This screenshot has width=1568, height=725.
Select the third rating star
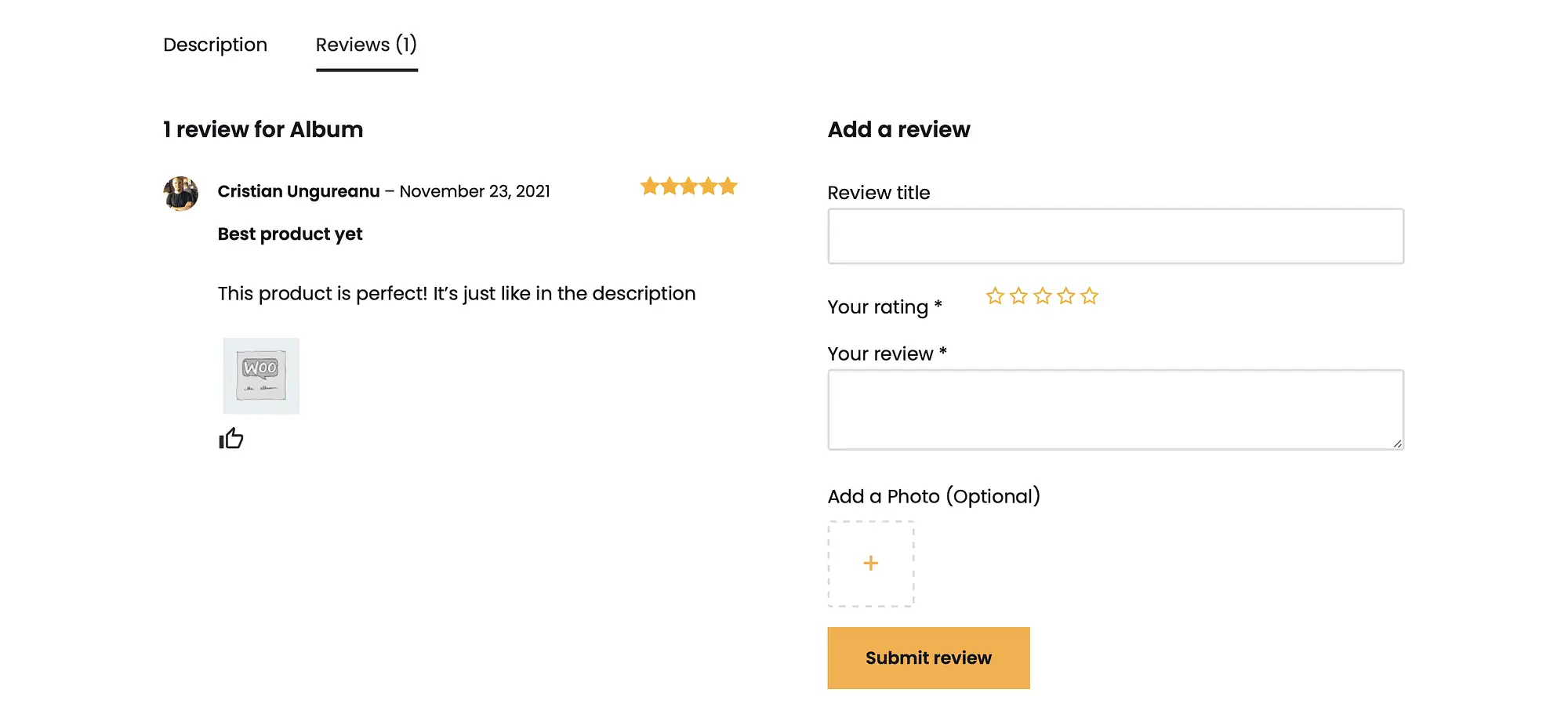pos(1042,295)
